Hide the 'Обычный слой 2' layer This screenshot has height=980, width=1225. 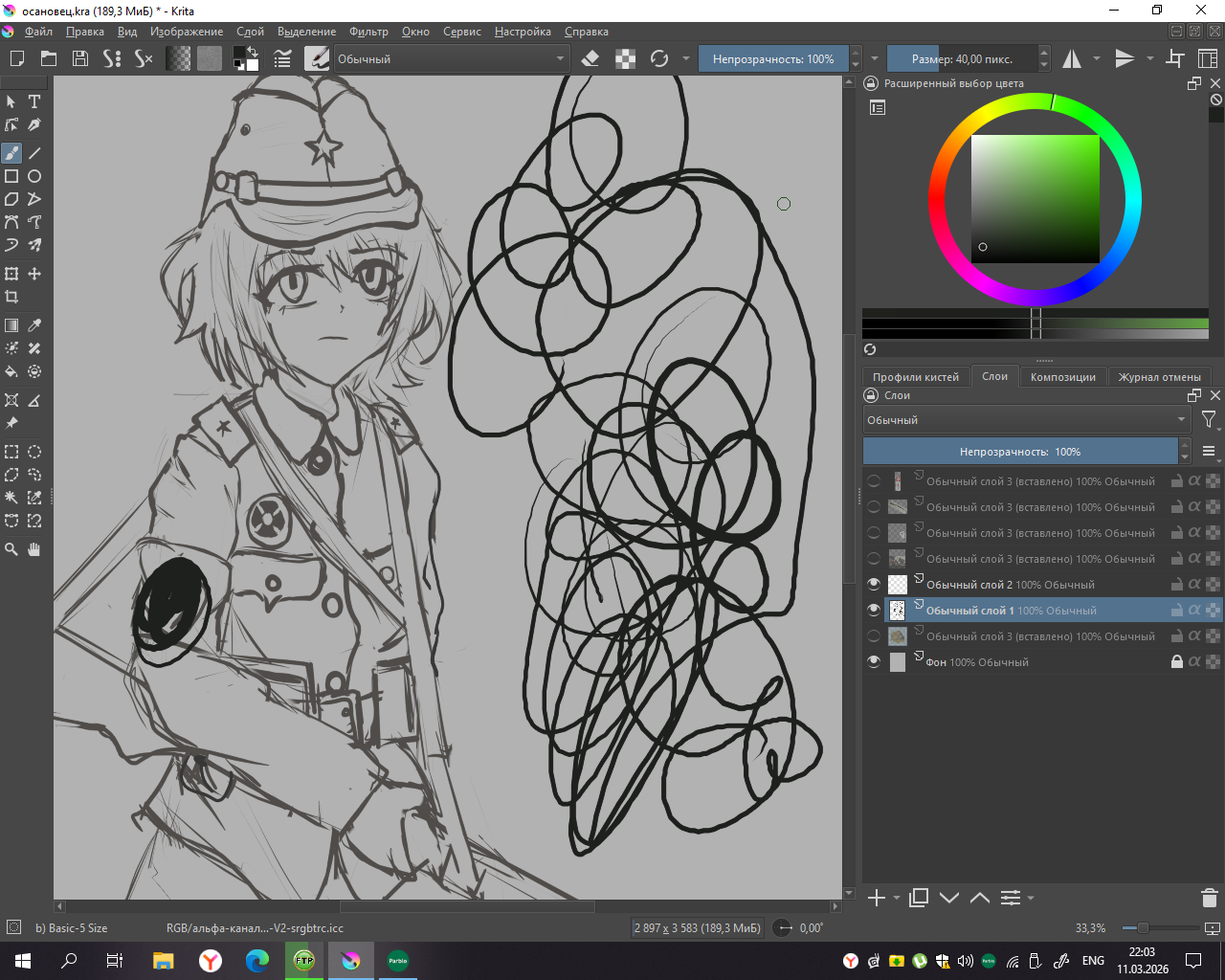(874, 585)
